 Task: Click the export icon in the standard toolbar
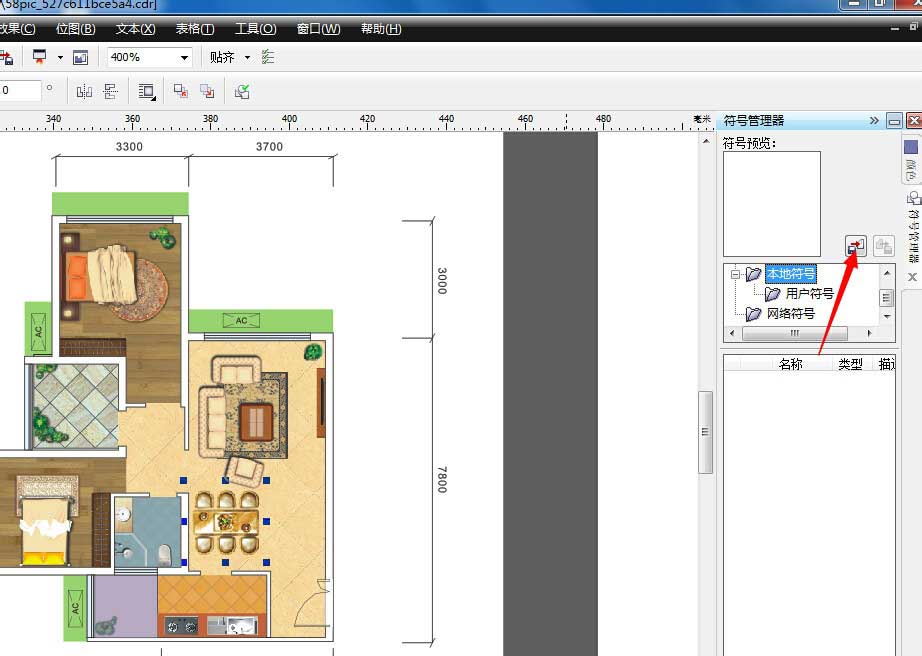click(6, 58)
